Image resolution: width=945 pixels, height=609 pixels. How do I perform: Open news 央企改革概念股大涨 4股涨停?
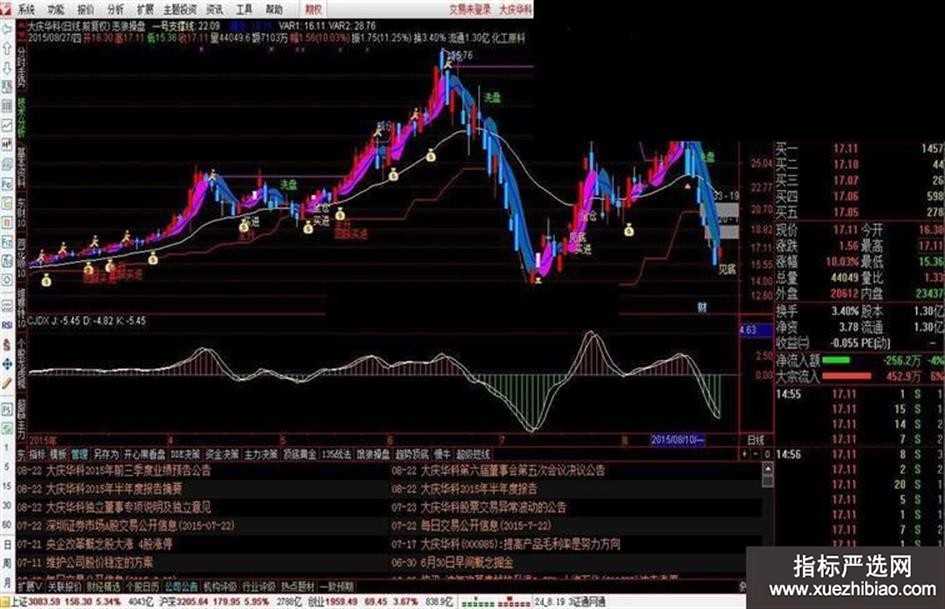[109, 544]
